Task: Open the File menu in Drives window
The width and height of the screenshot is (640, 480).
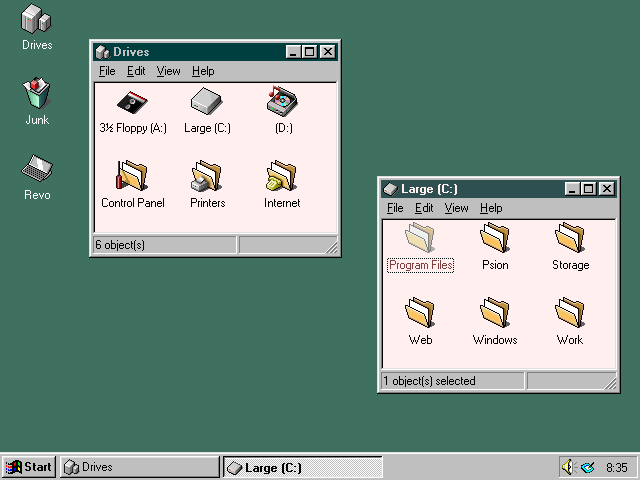Action: point(107,71)
